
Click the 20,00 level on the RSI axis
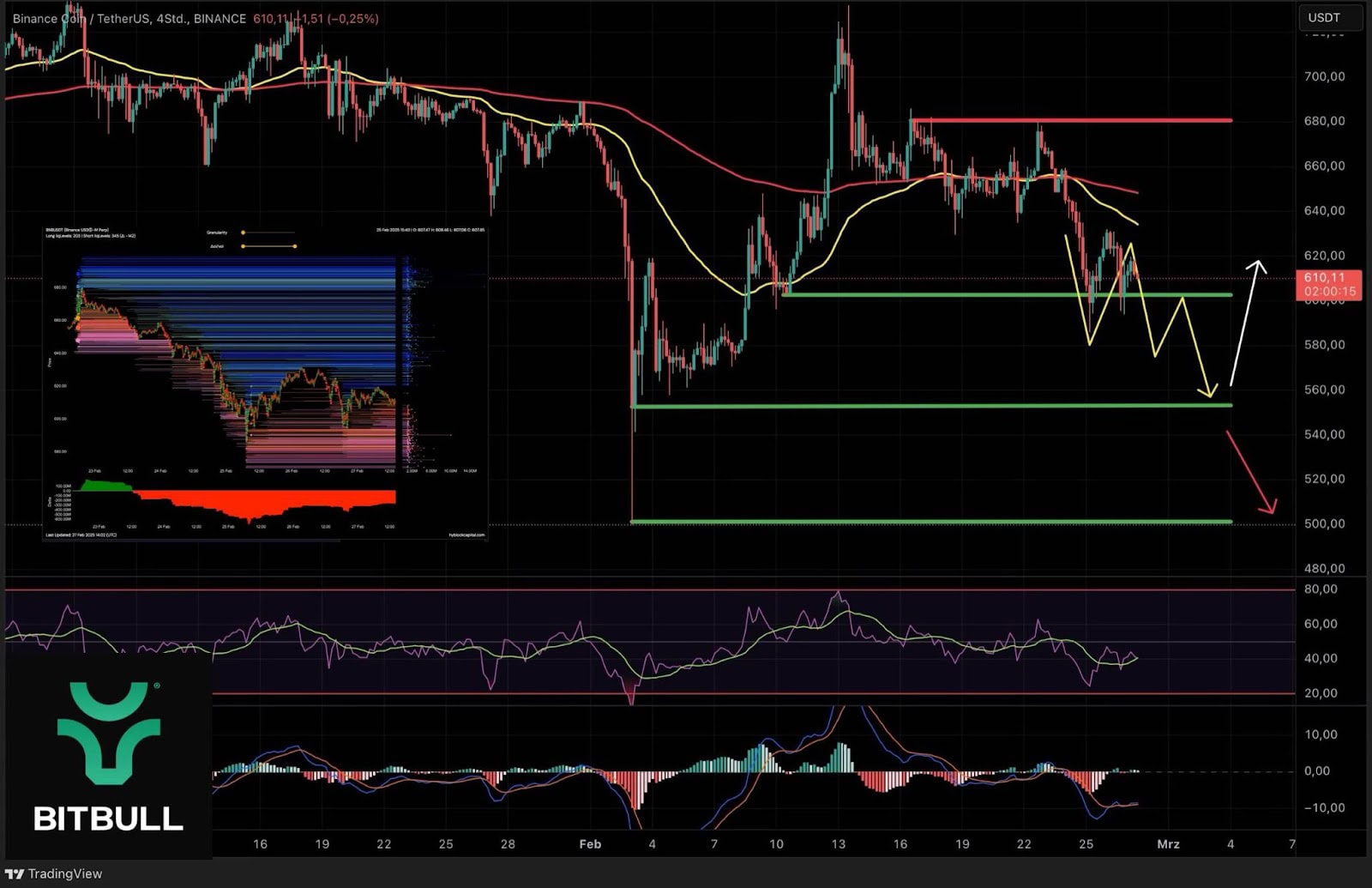pos(1321,693)
